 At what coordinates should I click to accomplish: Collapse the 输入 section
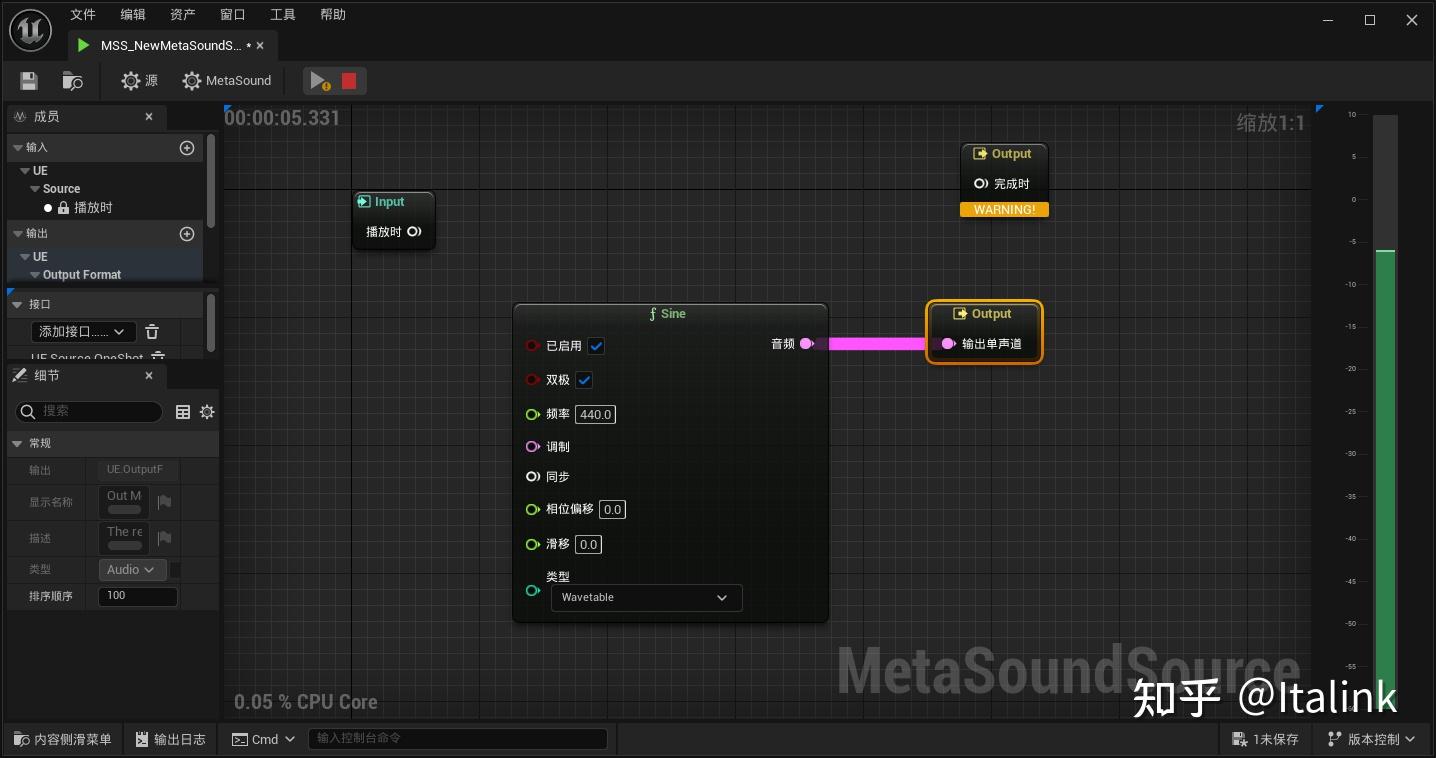tap(17, 148)
